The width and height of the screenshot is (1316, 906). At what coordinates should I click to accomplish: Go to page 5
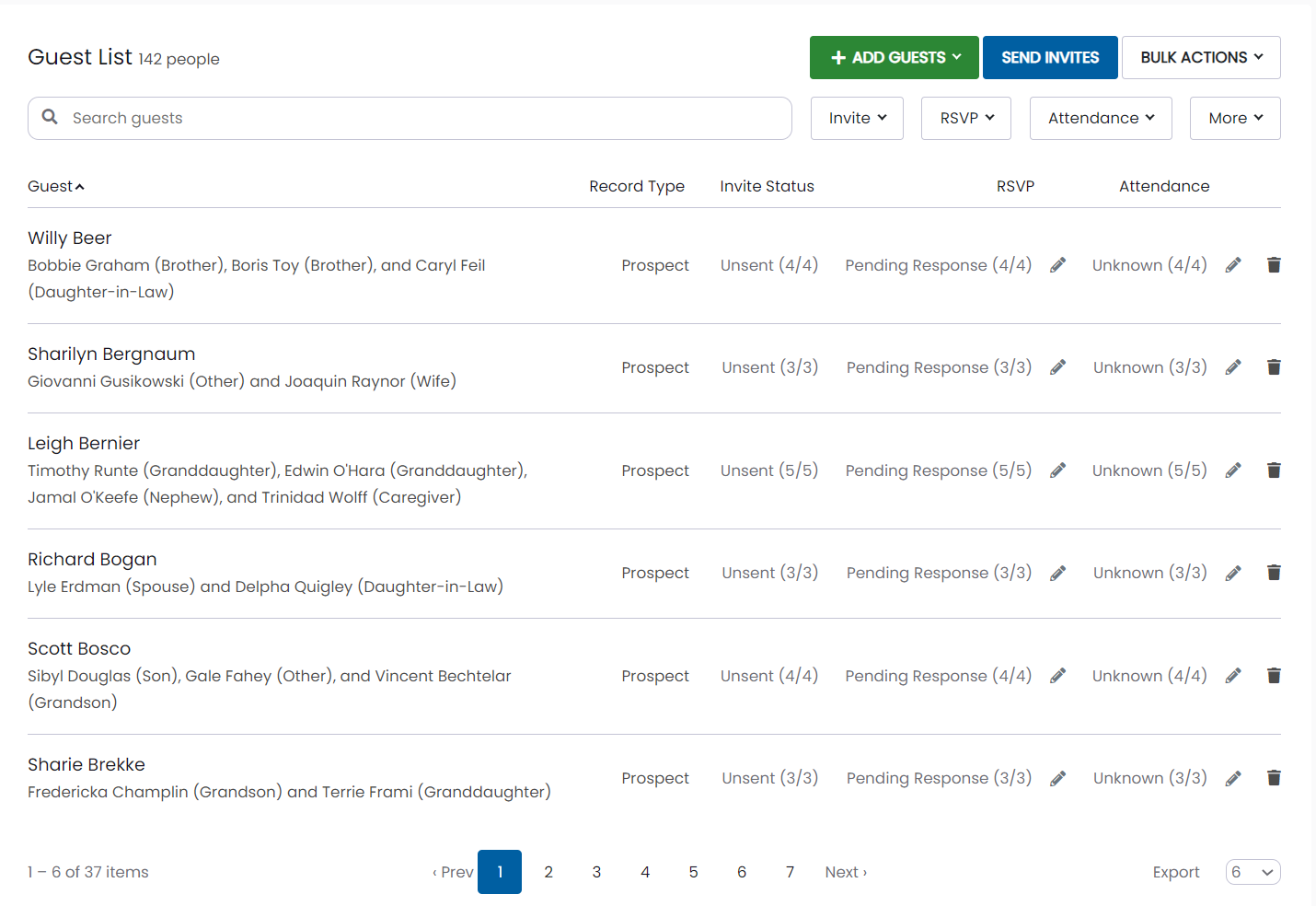pyautogui.click(x=693, y=872)
